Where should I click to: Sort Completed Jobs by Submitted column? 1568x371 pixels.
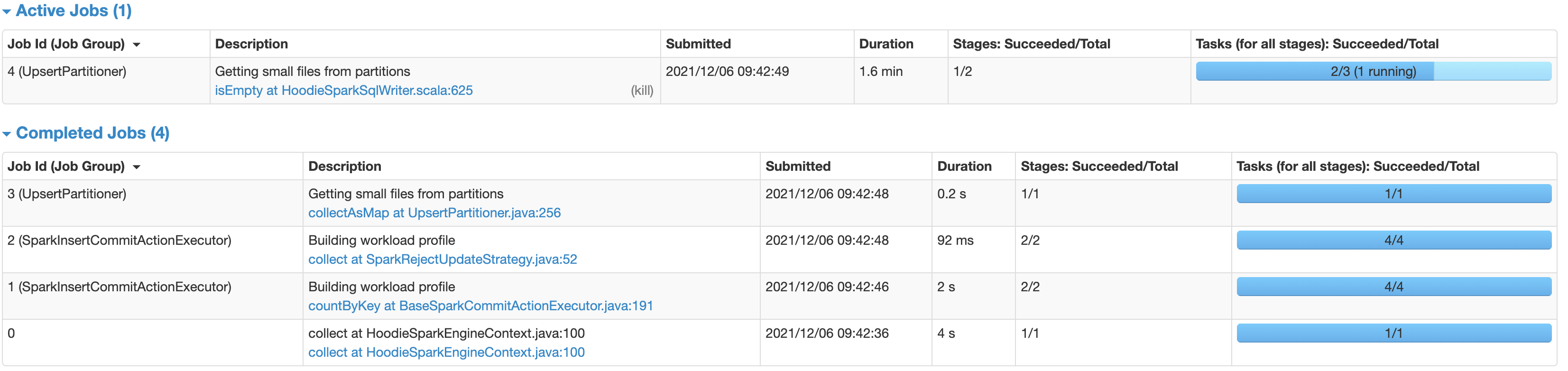coord(798,166)
